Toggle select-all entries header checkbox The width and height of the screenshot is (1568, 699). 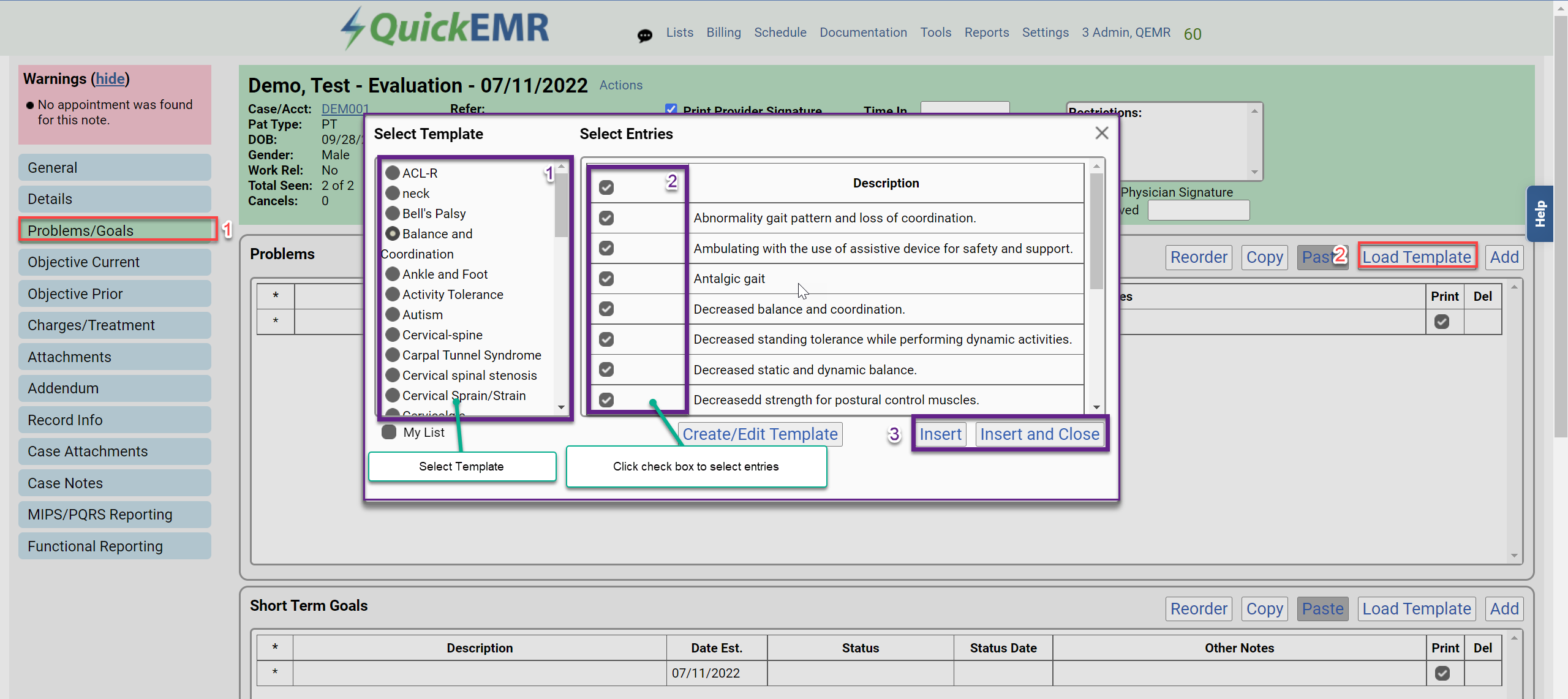(606, 187)
